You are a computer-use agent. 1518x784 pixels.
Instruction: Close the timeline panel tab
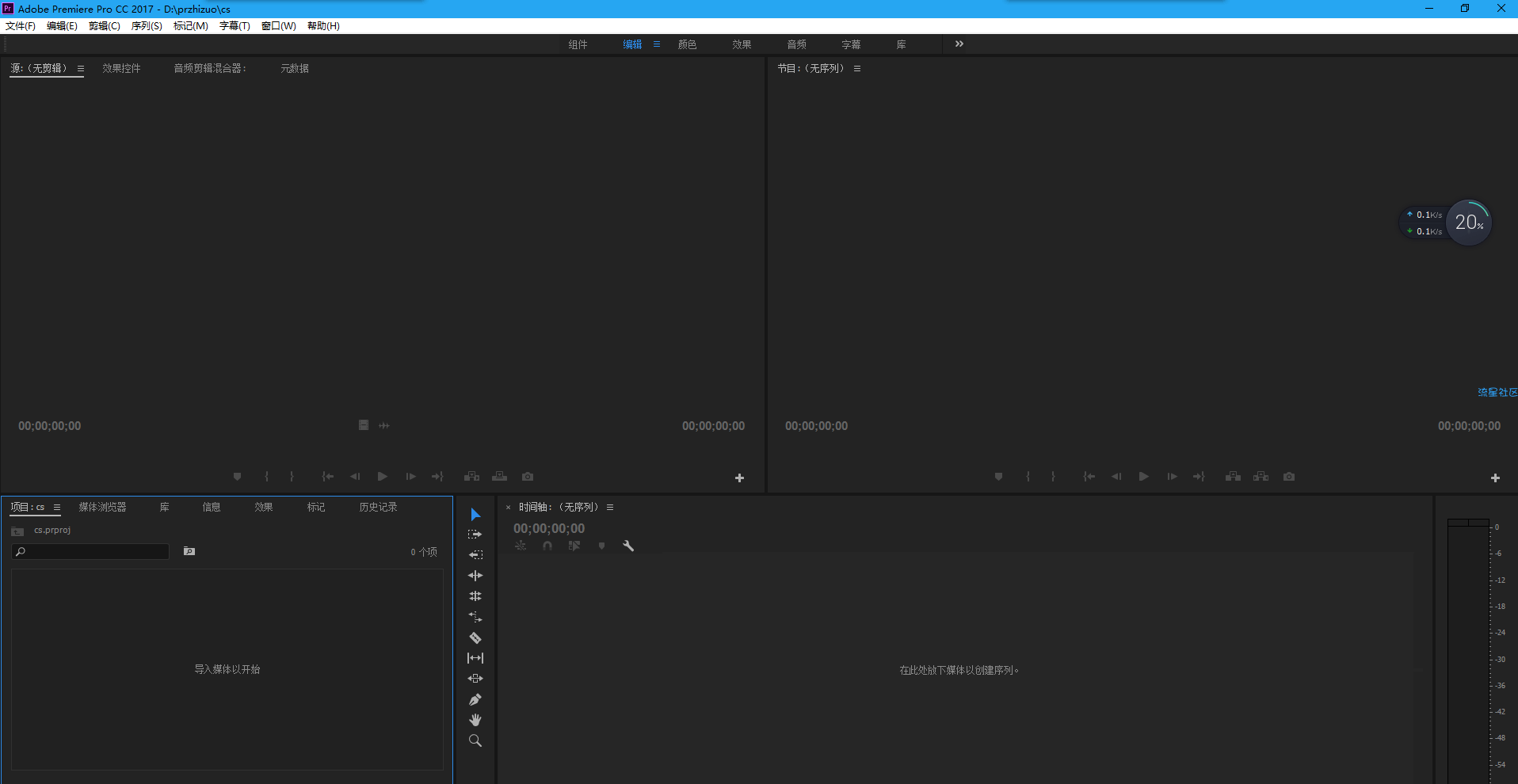point(509,508)
